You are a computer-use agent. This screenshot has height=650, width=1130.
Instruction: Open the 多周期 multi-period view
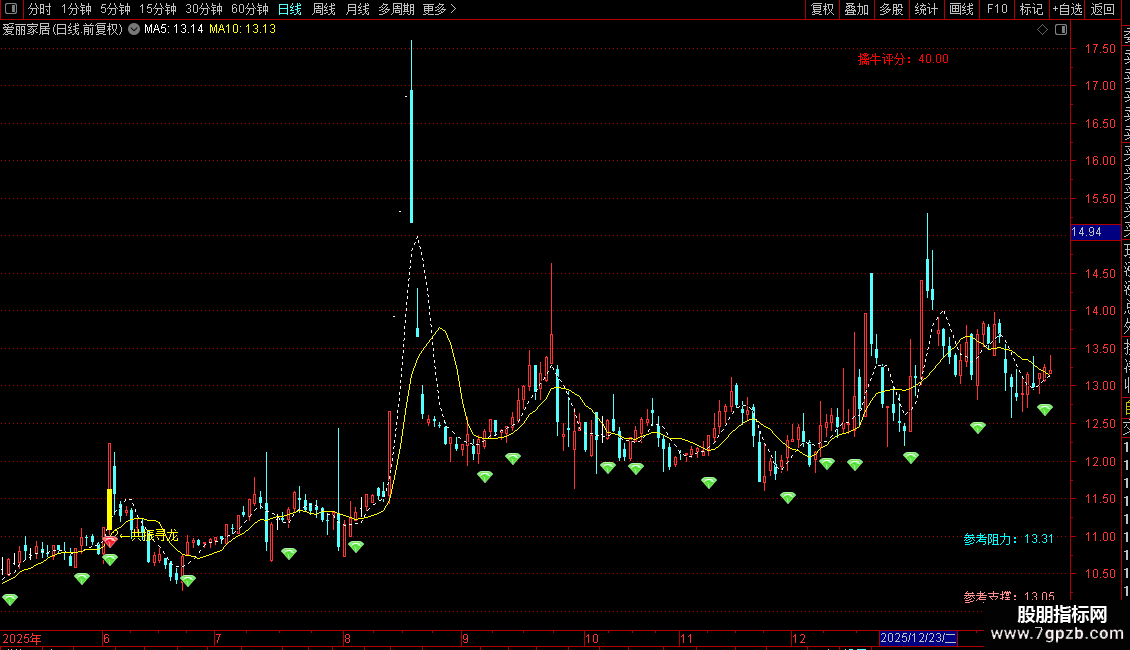[x=396, y=9]
